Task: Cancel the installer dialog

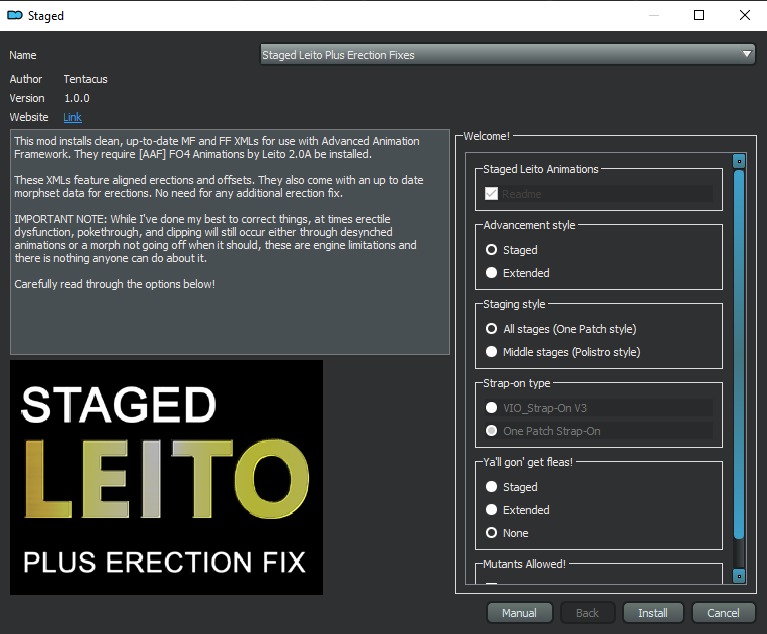Action: (723, 613)
